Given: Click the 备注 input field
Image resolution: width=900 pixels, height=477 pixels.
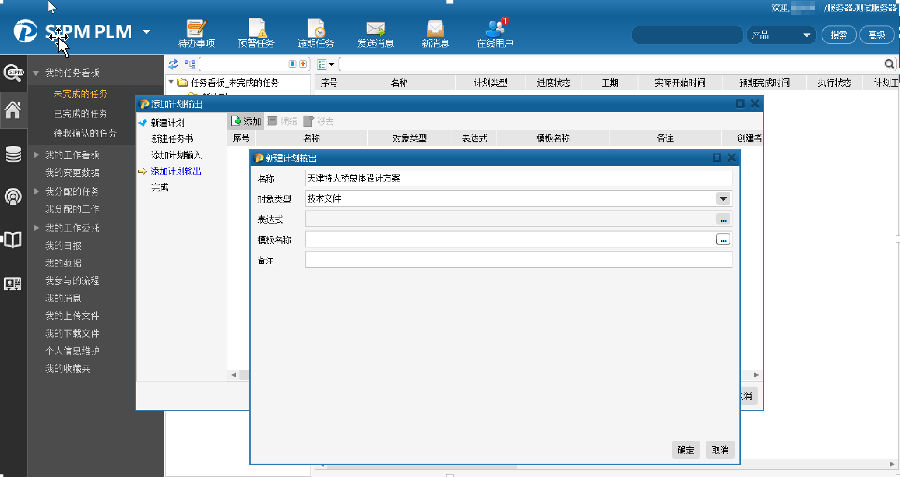Looking at the screenshot, I should coord(518,260).
